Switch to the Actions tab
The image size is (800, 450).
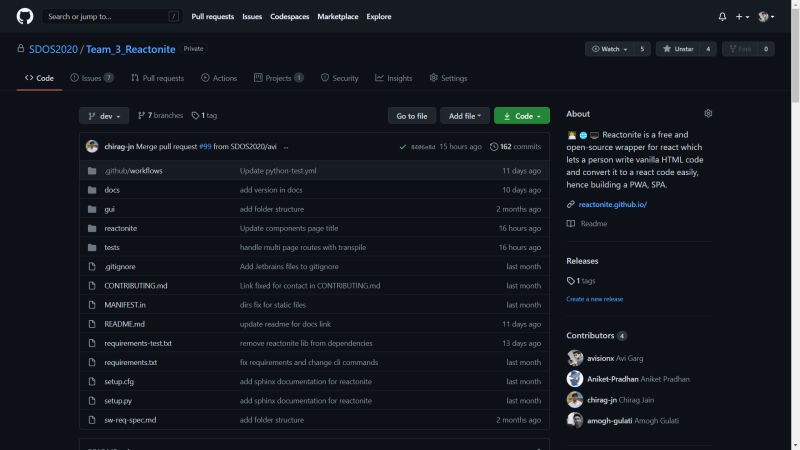pos(219,78)
